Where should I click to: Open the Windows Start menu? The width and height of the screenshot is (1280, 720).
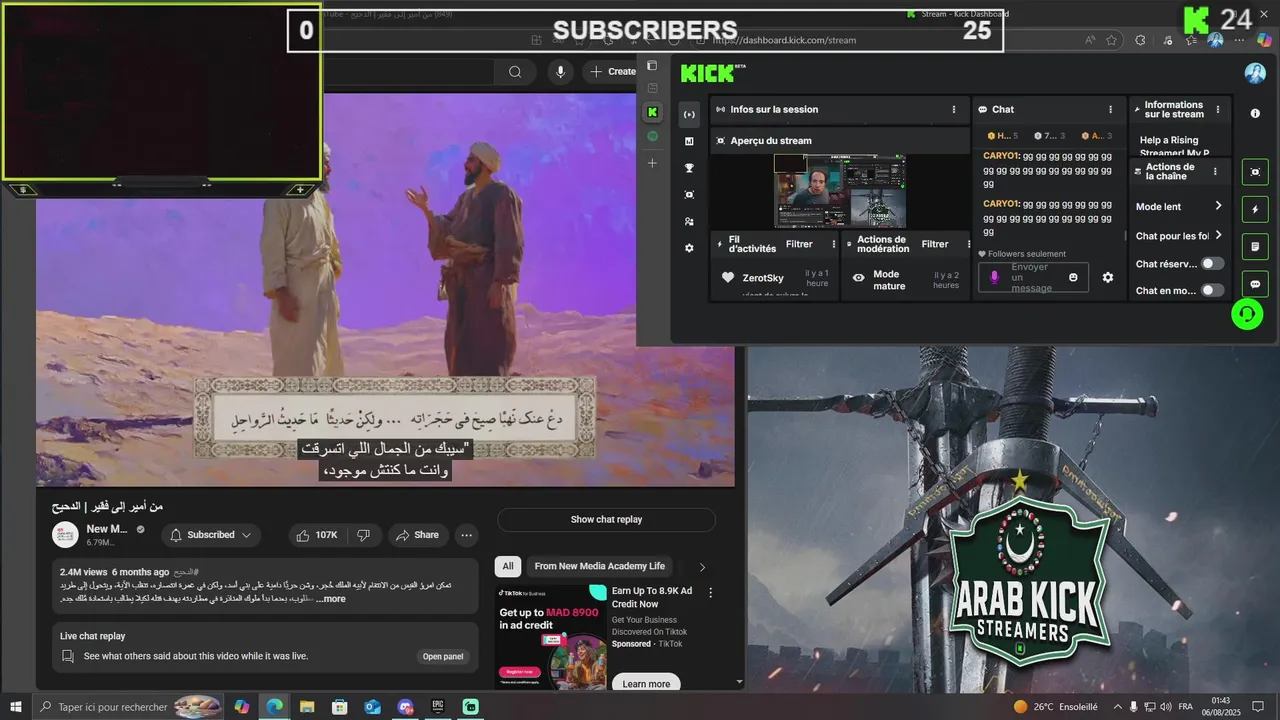[x=16, y=707]
